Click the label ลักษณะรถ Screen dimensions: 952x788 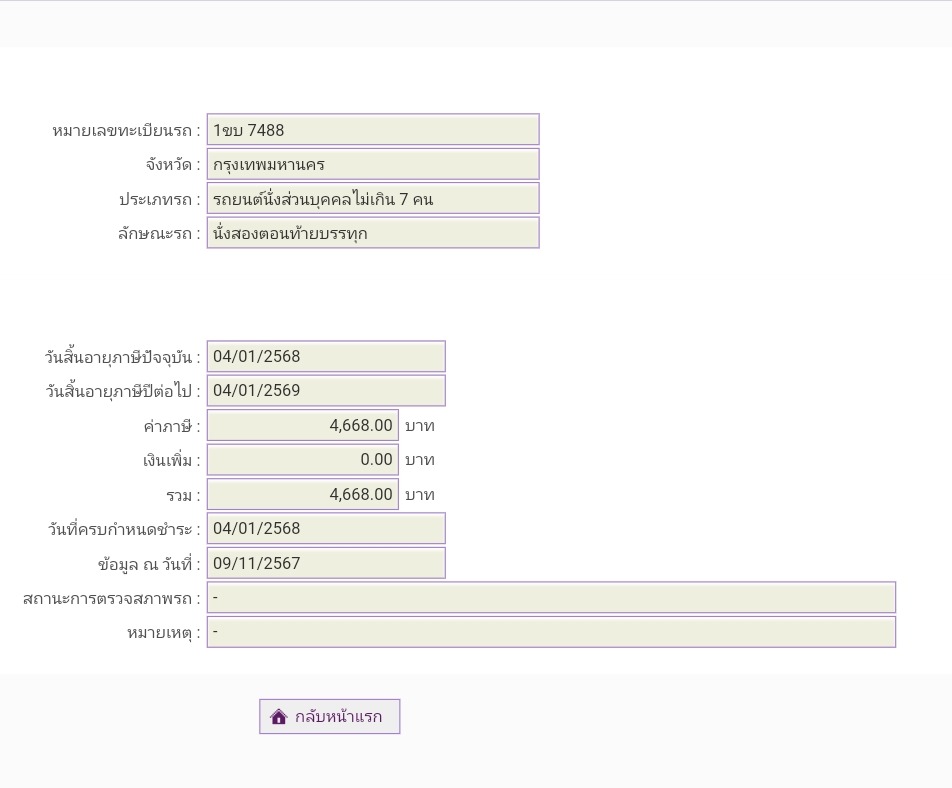click(159, 234)
